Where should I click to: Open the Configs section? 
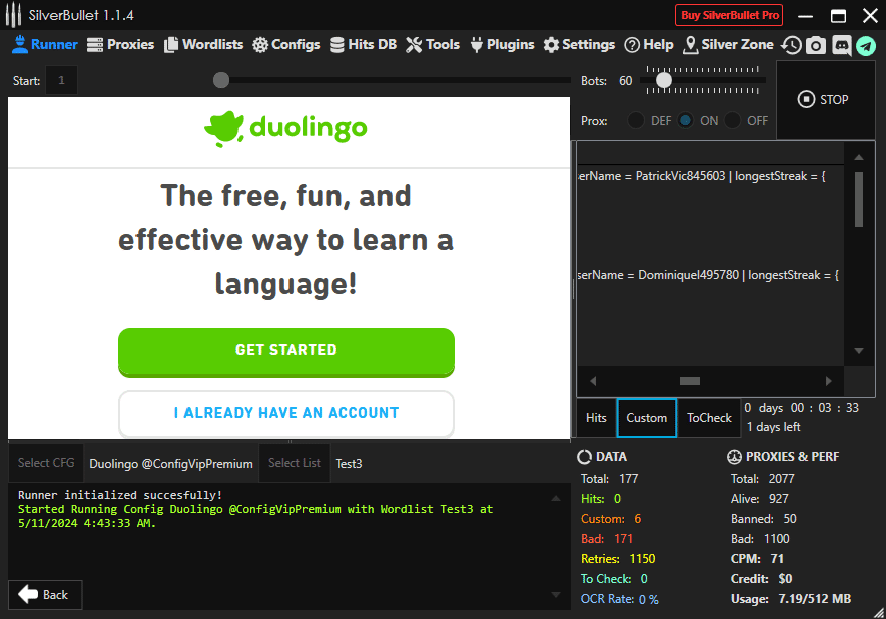tap(286, 45)
